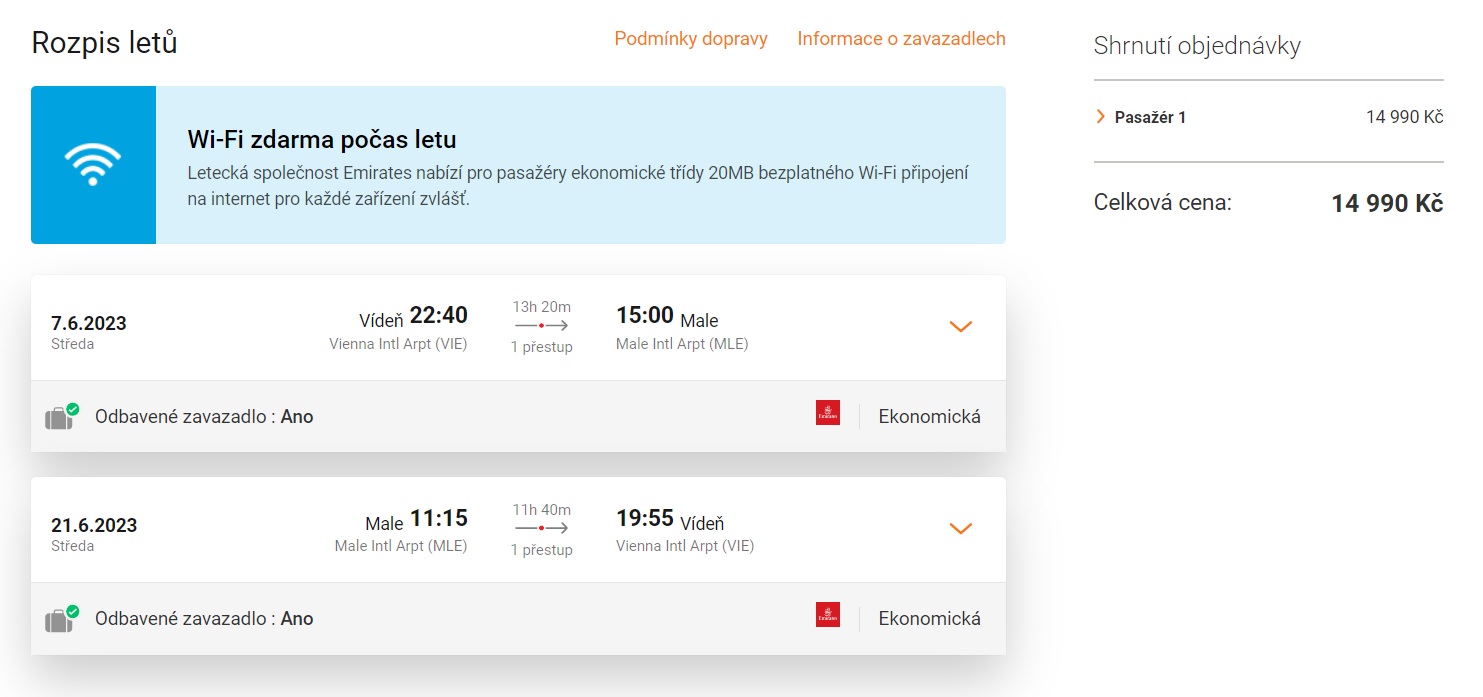Viewport: 1483px width, 697px height.
Task: Click the 1 přestup label on return flight
Action: [x=542, y=549]
